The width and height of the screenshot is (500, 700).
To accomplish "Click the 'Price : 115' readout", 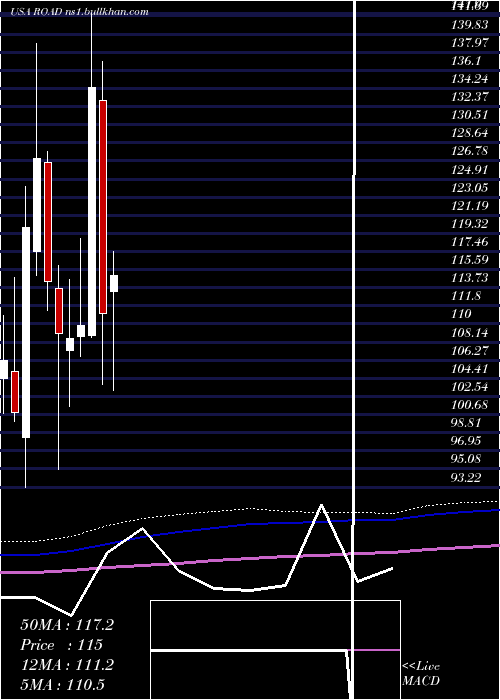I will tap(62, 645).
